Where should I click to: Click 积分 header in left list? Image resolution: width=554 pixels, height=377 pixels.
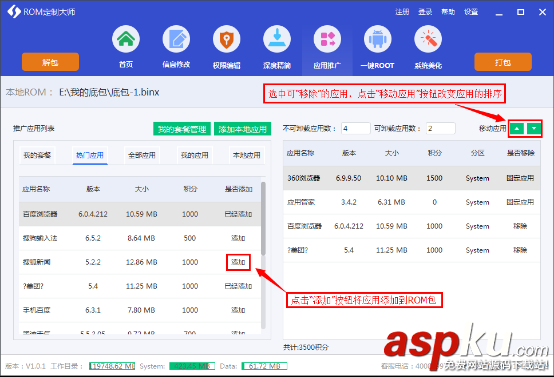(190, 189)
